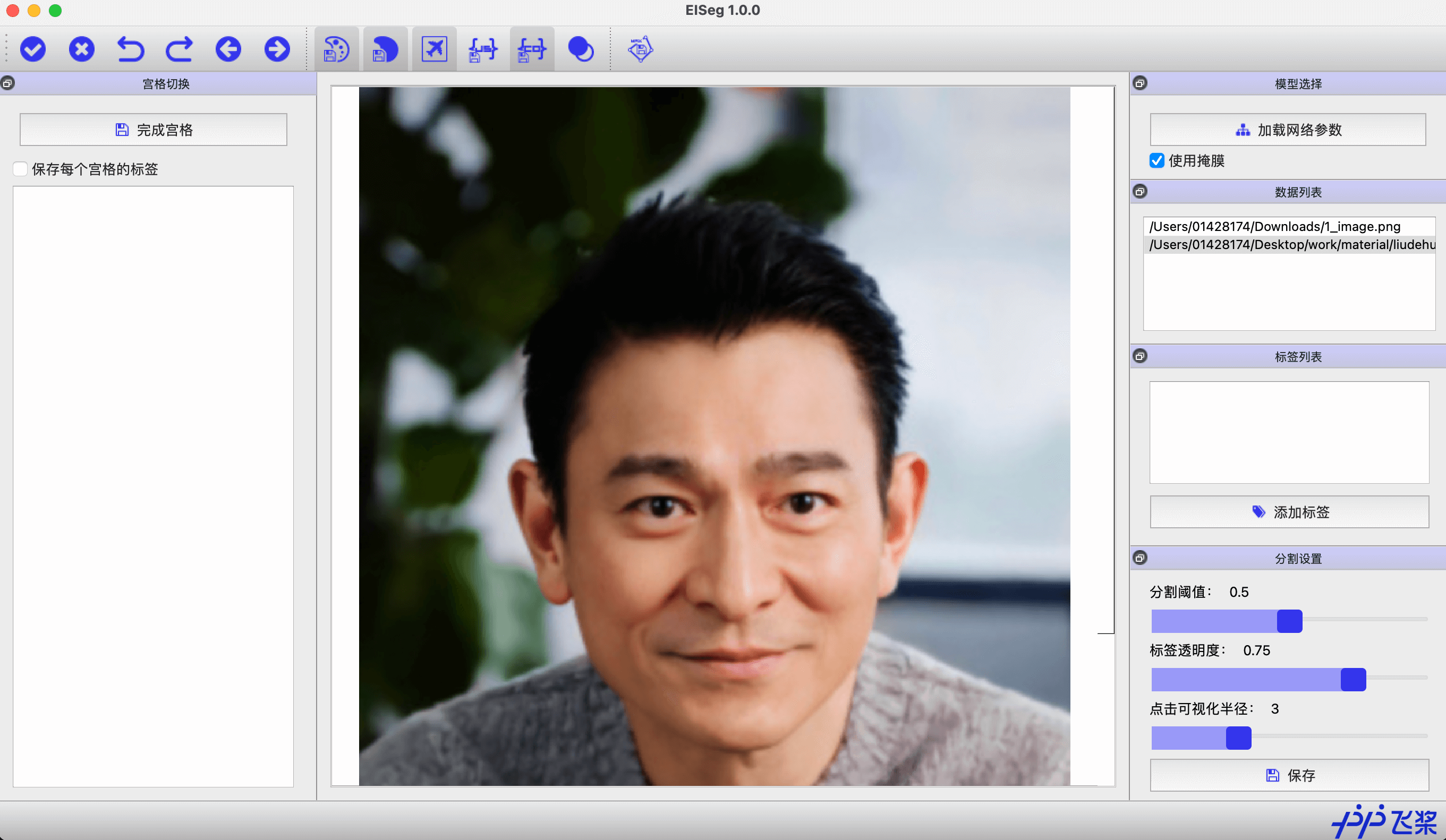Float the 模型选择 panel via its dock icon
This screenshot has width=1446, height=840.
tap(1140, 84)
